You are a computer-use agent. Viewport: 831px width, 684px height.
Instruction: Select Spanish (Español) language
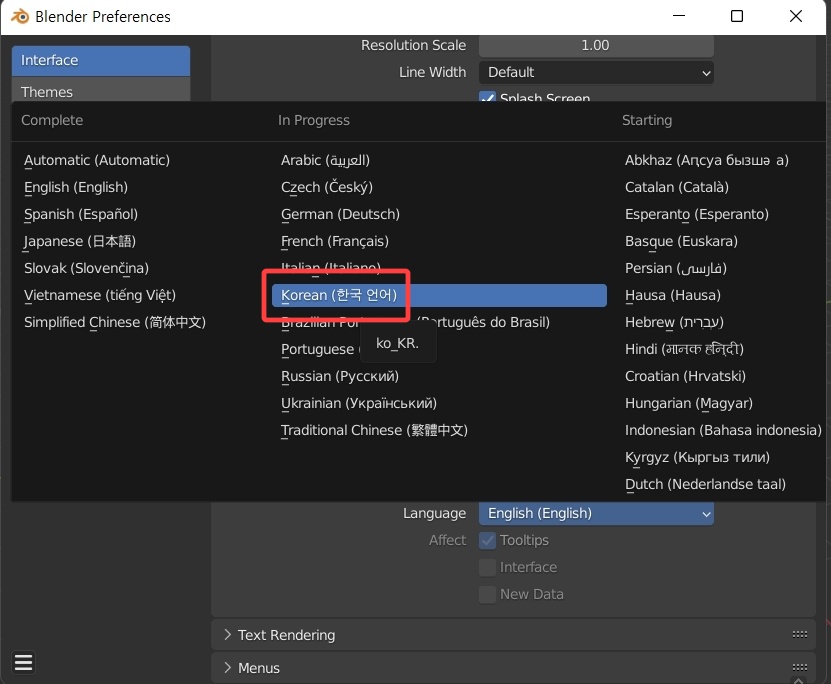[81, 214]
